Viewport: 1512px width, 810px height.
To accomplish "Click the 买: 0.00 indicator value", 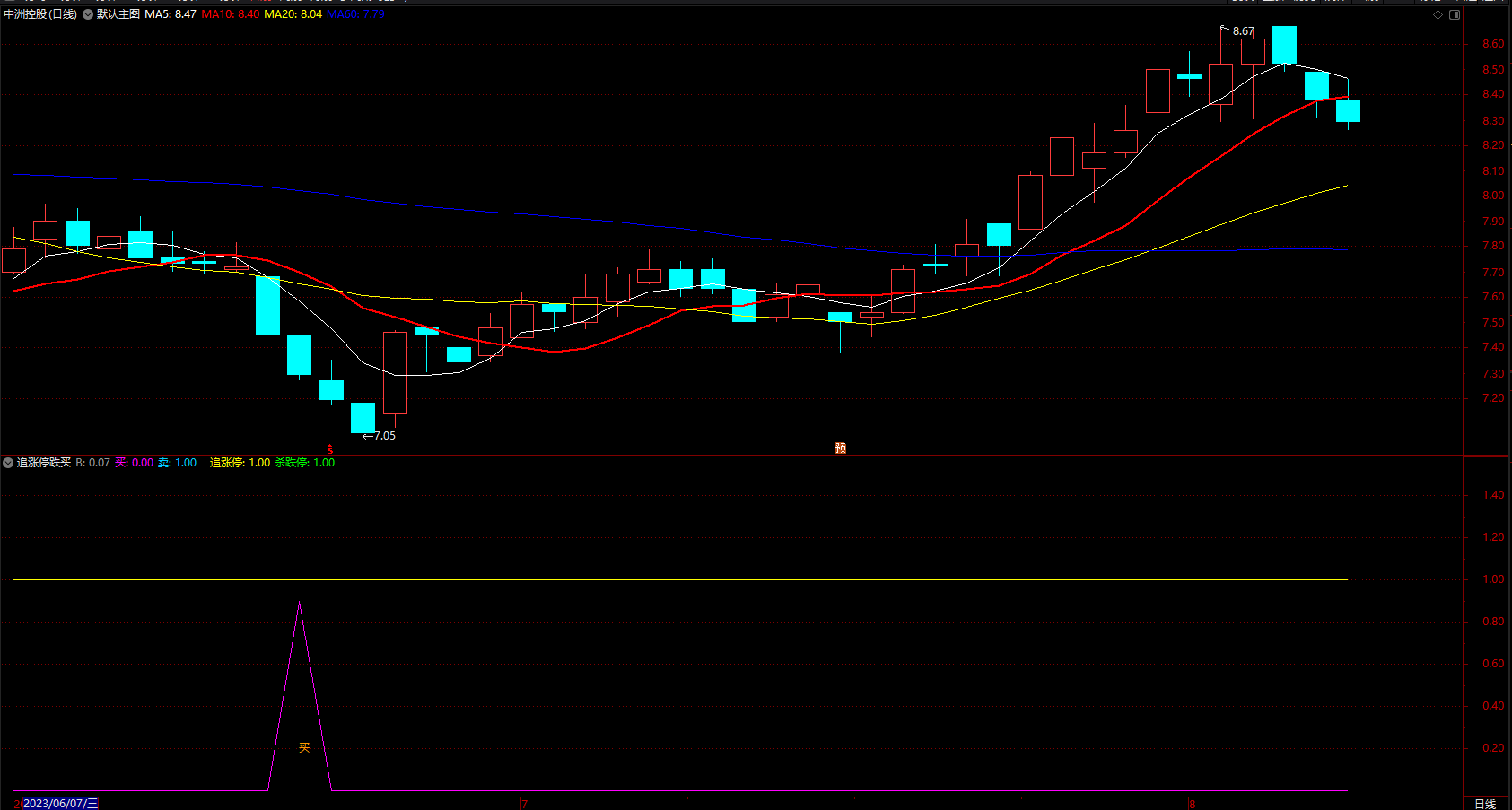I will click(x=135, y=463).
